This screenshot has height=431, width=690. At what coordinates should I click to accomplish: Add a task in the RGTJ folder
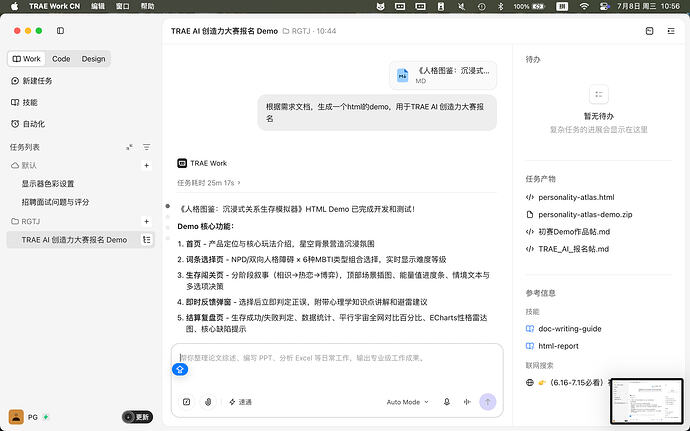pos(147,221)
